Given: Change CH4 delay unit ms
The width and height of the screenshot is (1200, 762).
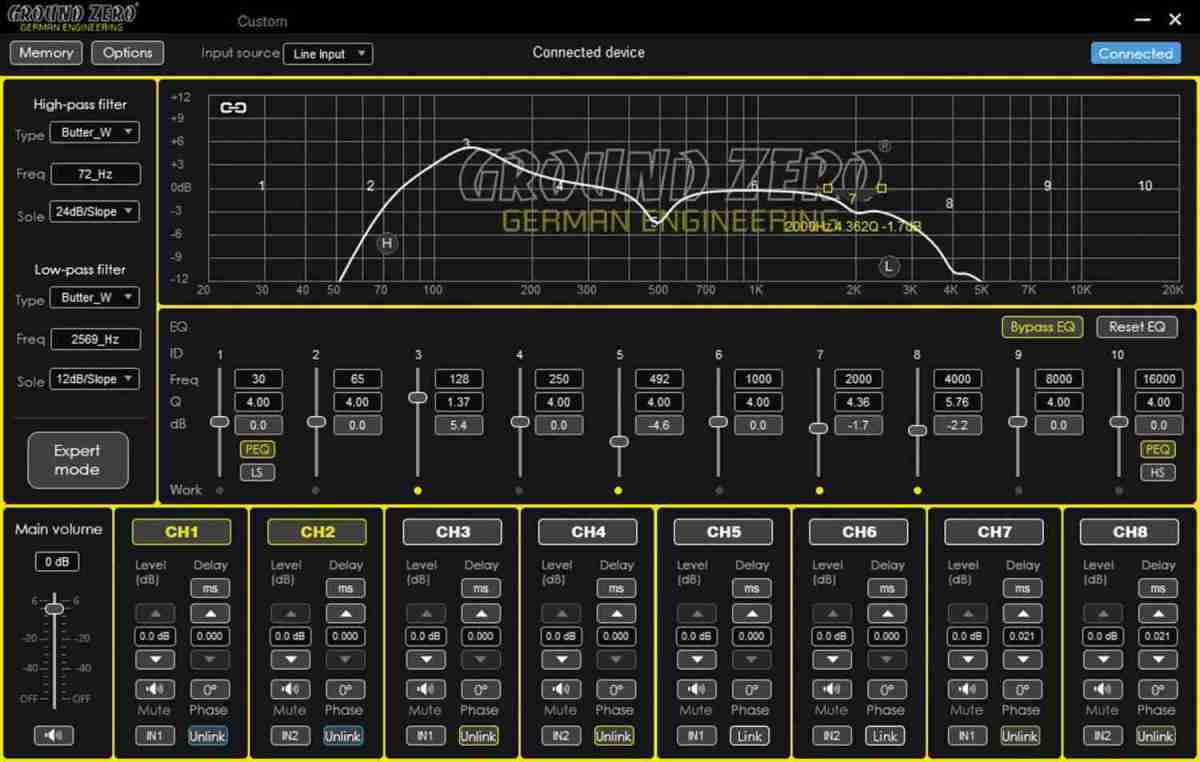Looking at the screenshot, I should point(616,588).
